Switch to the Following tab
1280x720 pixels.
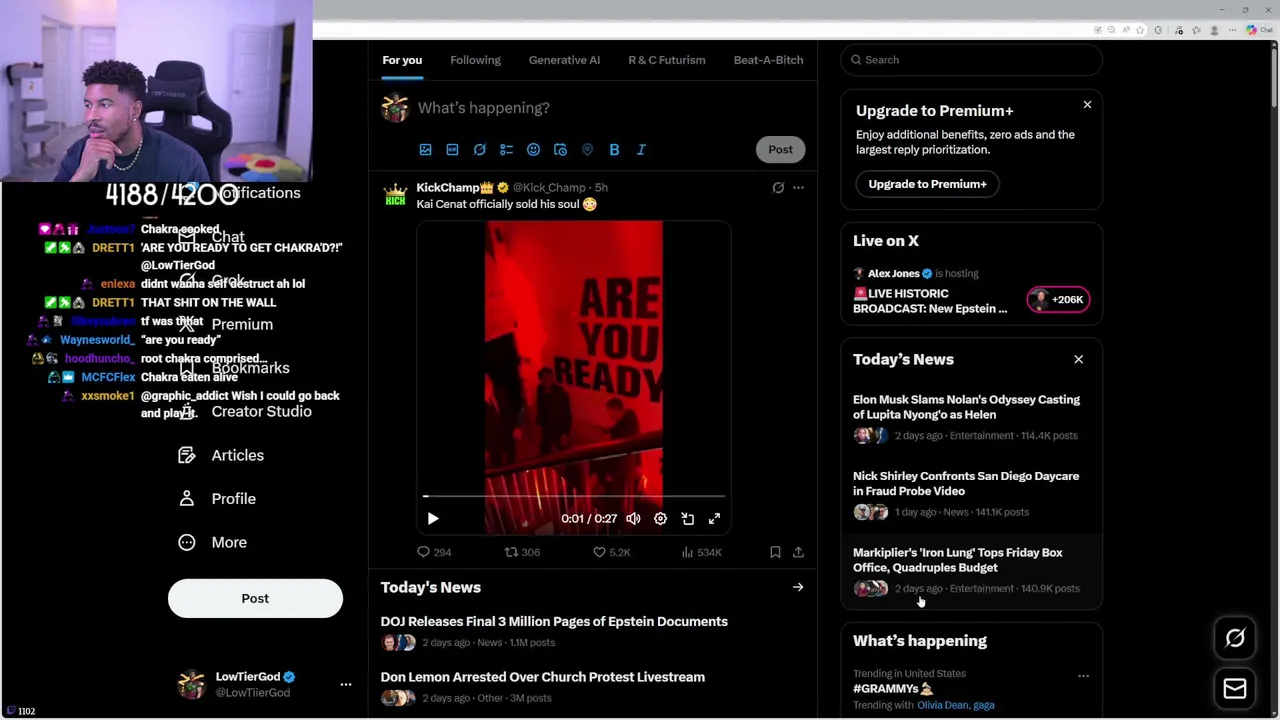475,60
